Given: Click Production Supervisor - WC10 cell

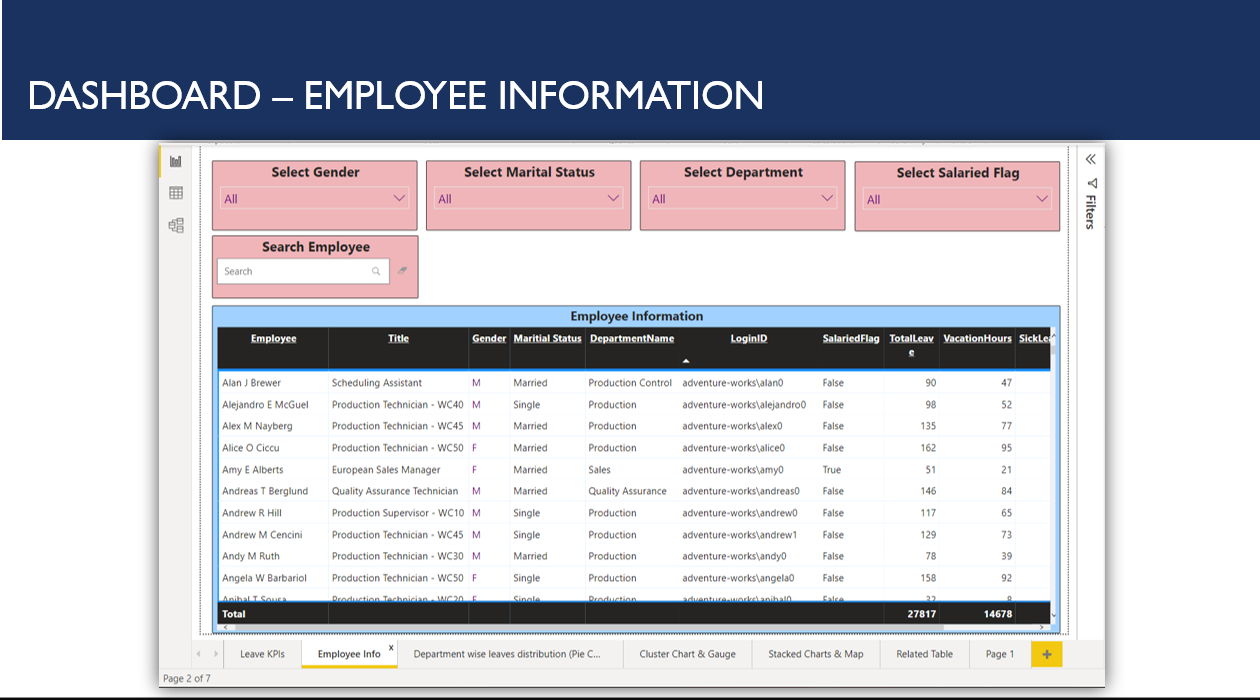Looking at the screenshot, I should 398,513.
